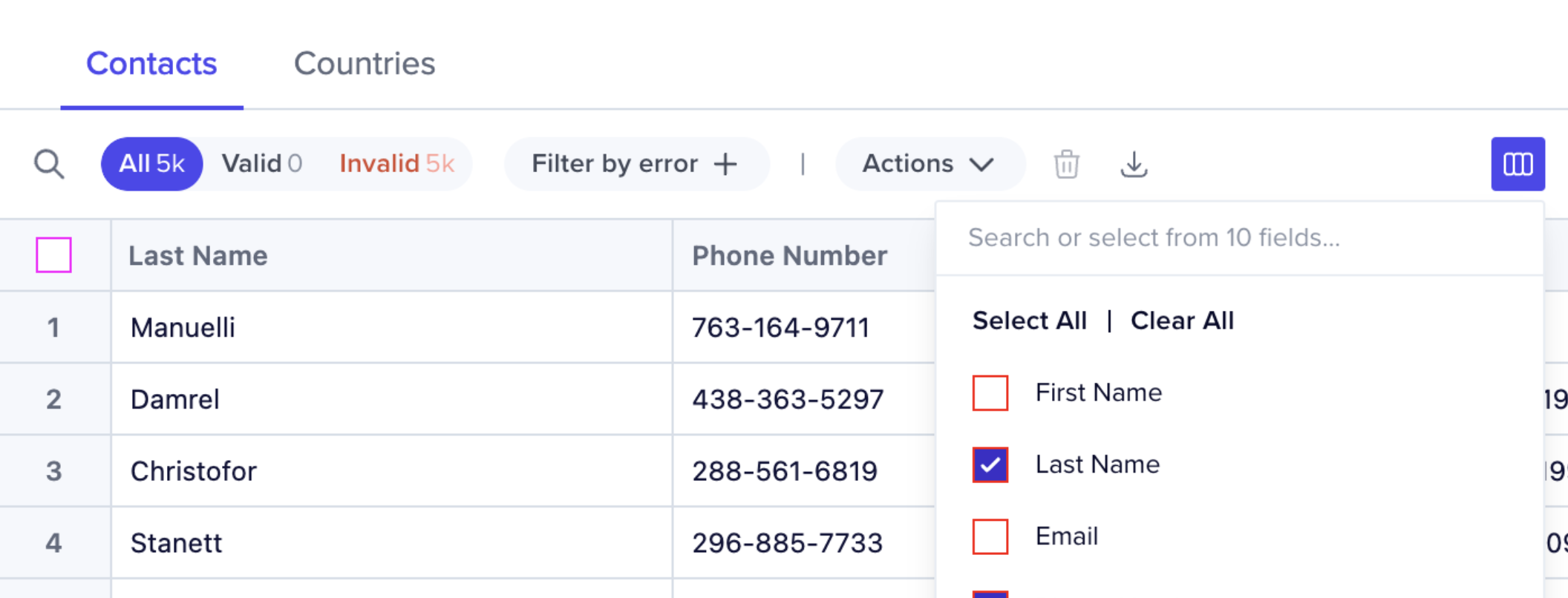Open the Contacts tab

(151, 64)
